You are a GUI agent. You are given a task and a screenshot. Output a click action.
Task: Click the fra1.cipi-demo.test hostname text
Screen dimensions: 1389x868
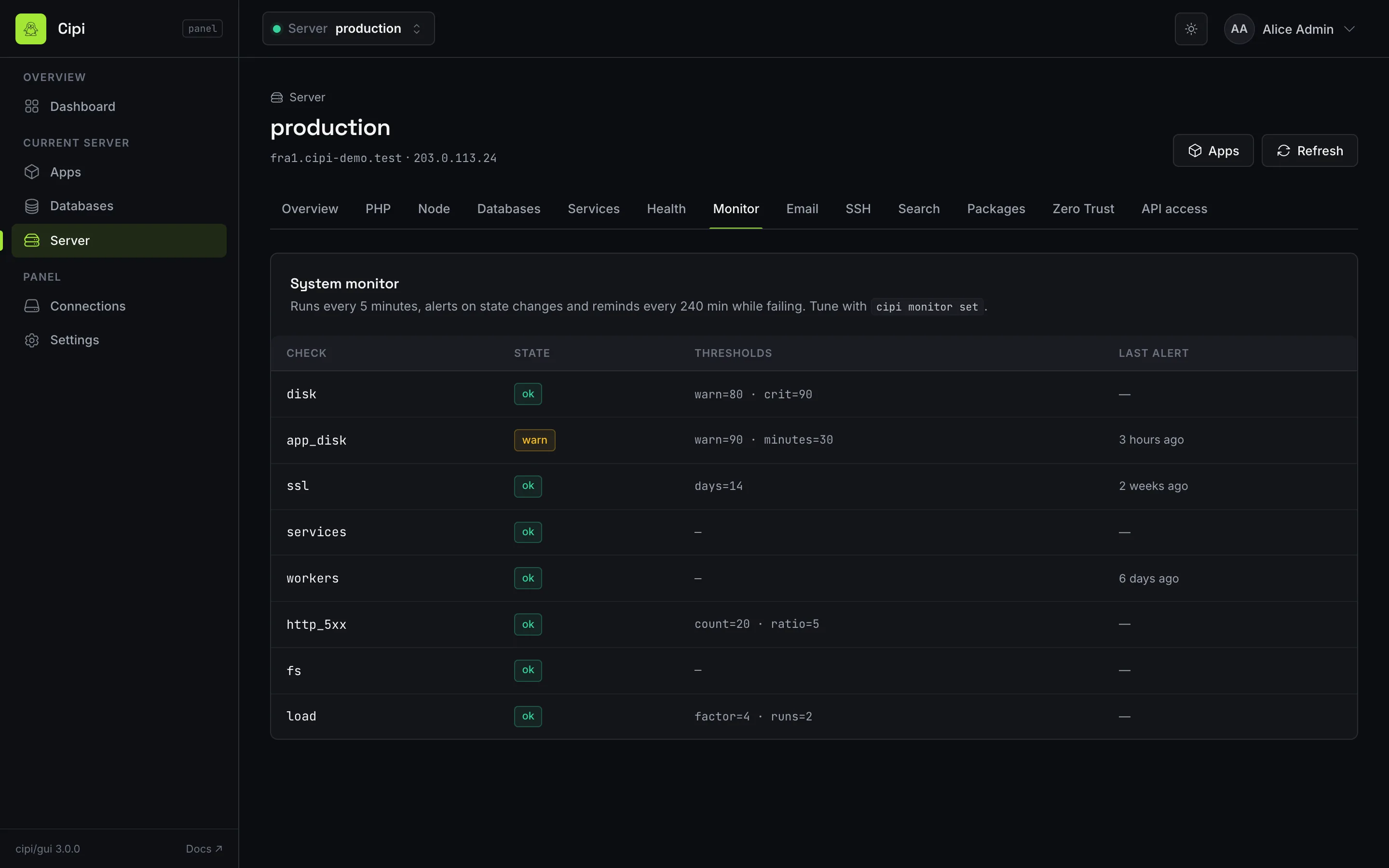(x=336, y=158)
